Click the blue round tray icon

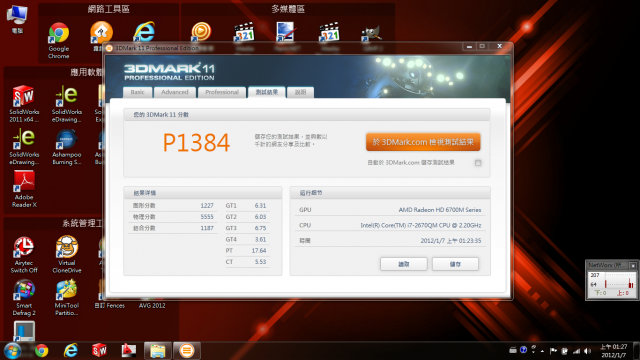(x=523, y=350)
